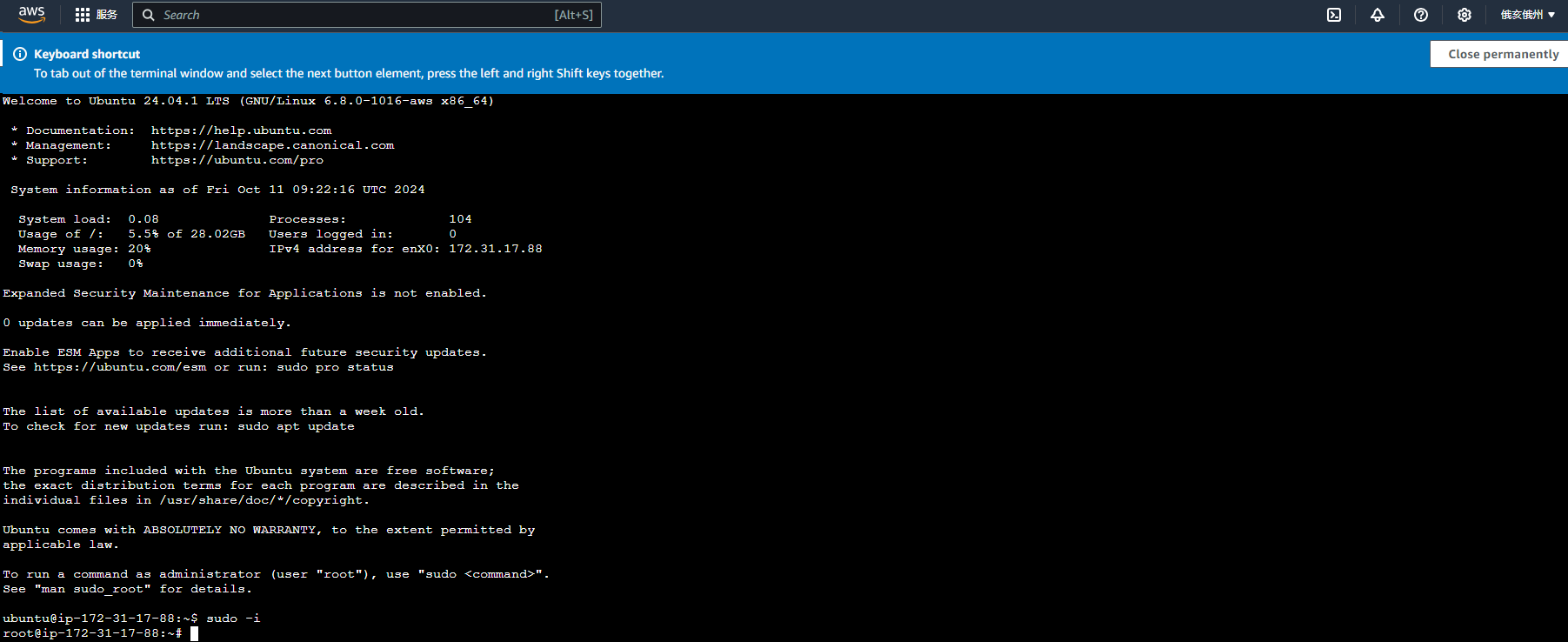Click the help.ubuntu.com documentation URL
1568x642 pixels.
point(241,130)
